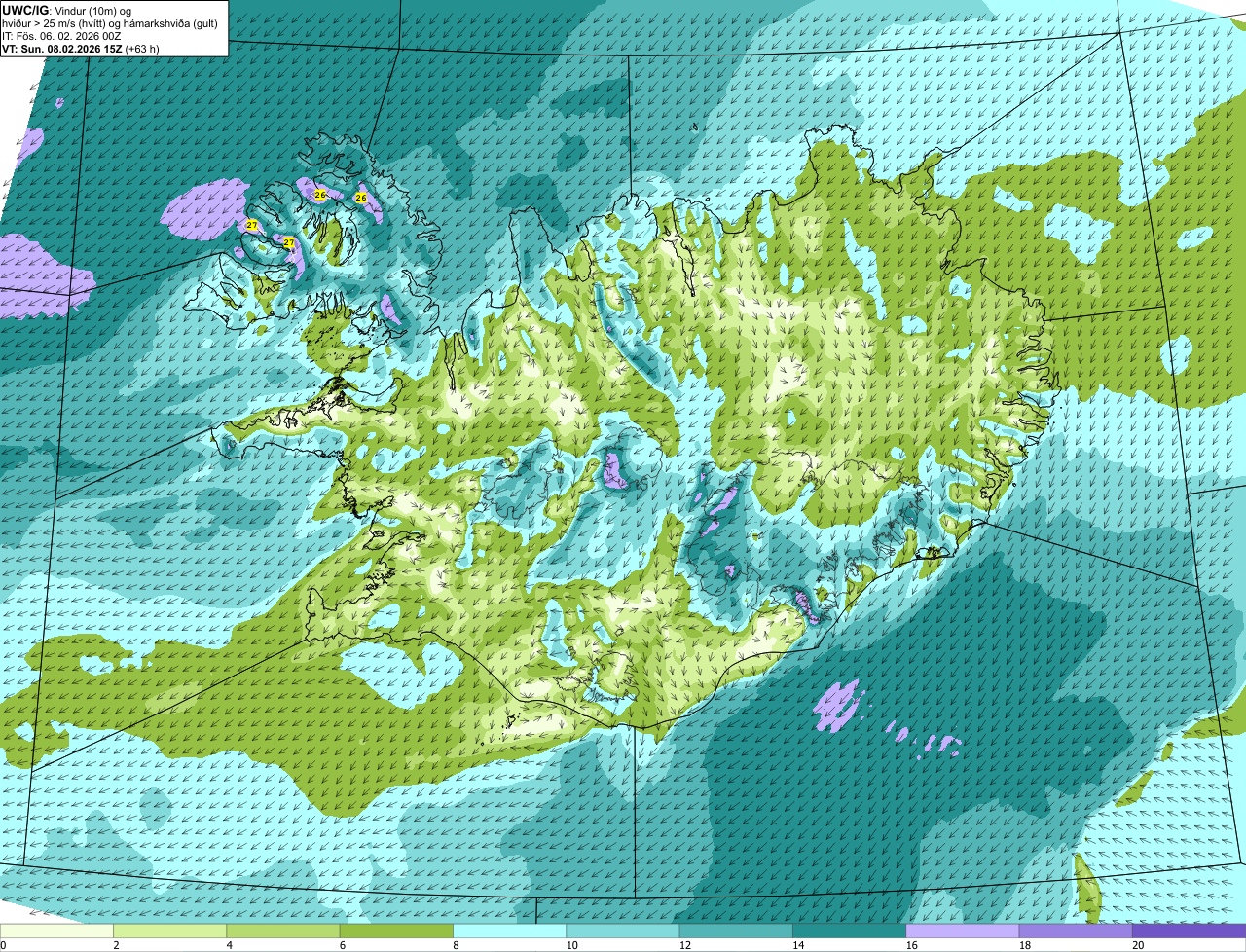This screenshot has width=1246, height=952.
Task: Click the legend tick label '12'
Action: pyautogui.click(x=685, y=945)
